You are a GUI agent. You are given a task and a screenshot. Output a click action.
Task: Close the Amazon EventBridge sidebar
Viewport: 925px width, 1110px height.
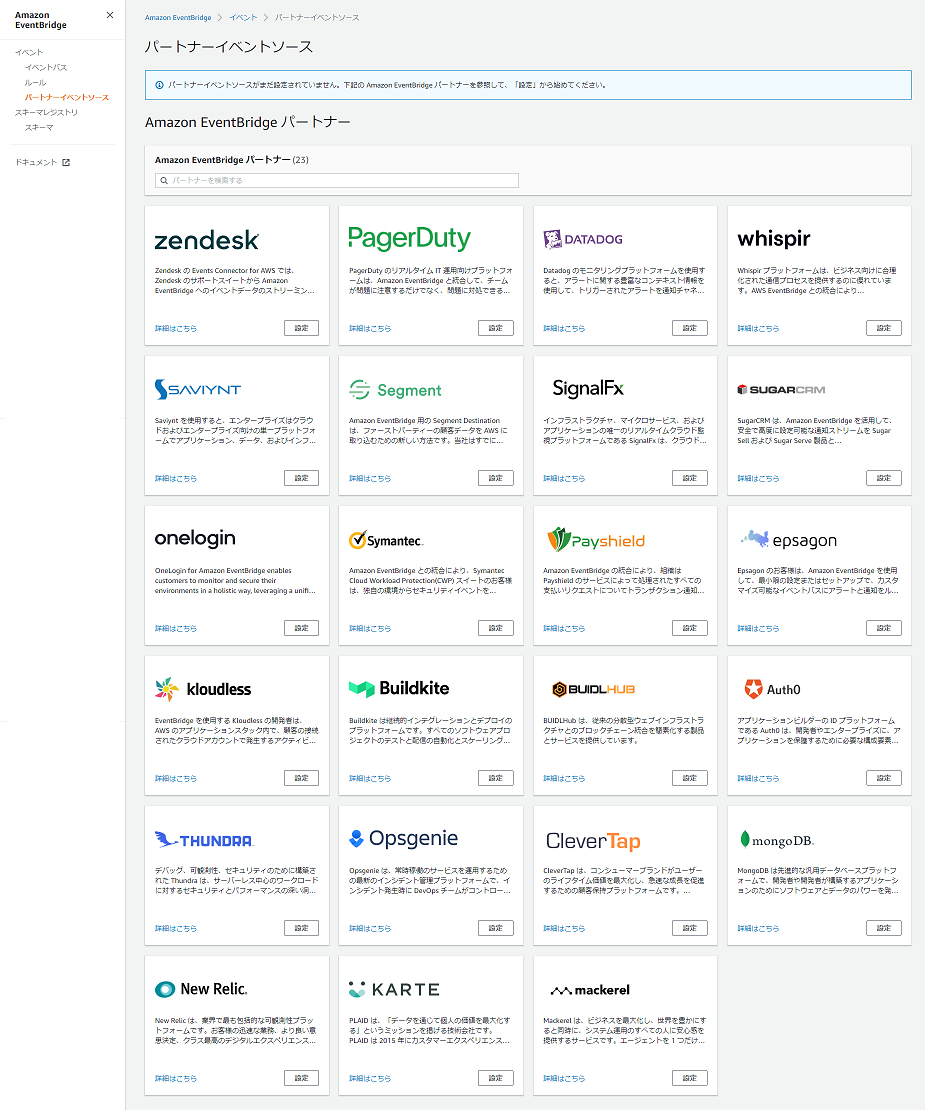109,15
